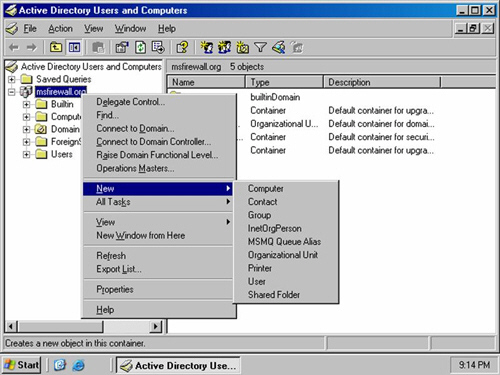Expand the Computers tree node
This screenshot has height=375, width=500.
click(27, 117)
